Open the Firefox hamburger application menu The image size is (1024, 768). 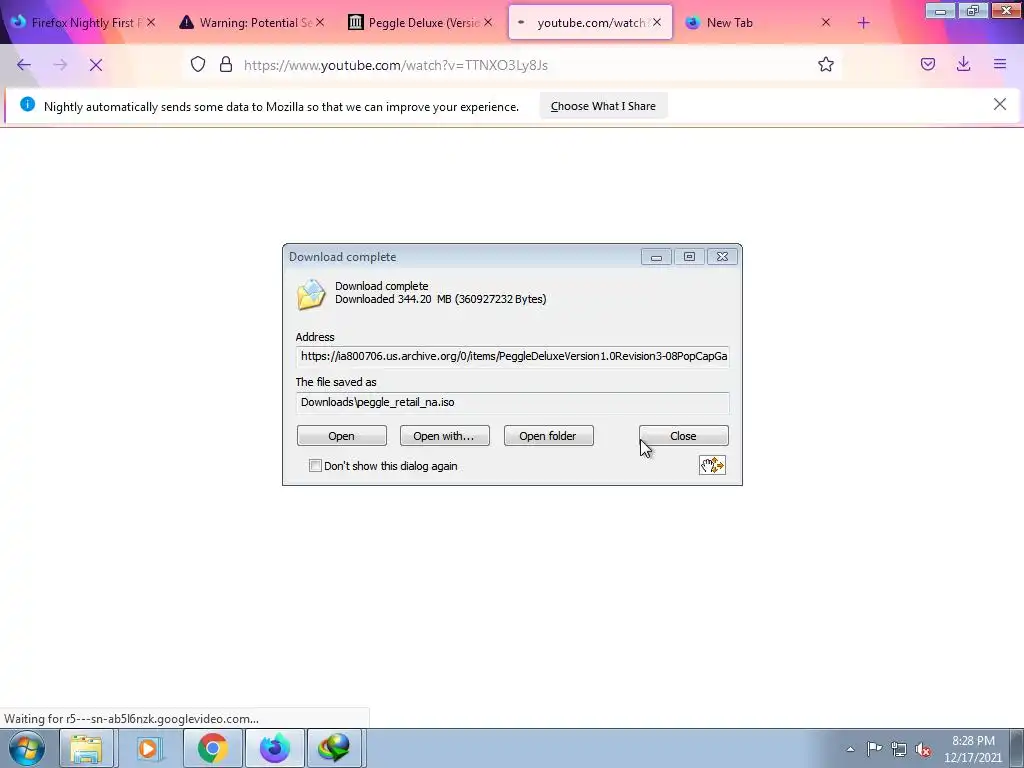pyautogui.click(x=1000, y=64)
